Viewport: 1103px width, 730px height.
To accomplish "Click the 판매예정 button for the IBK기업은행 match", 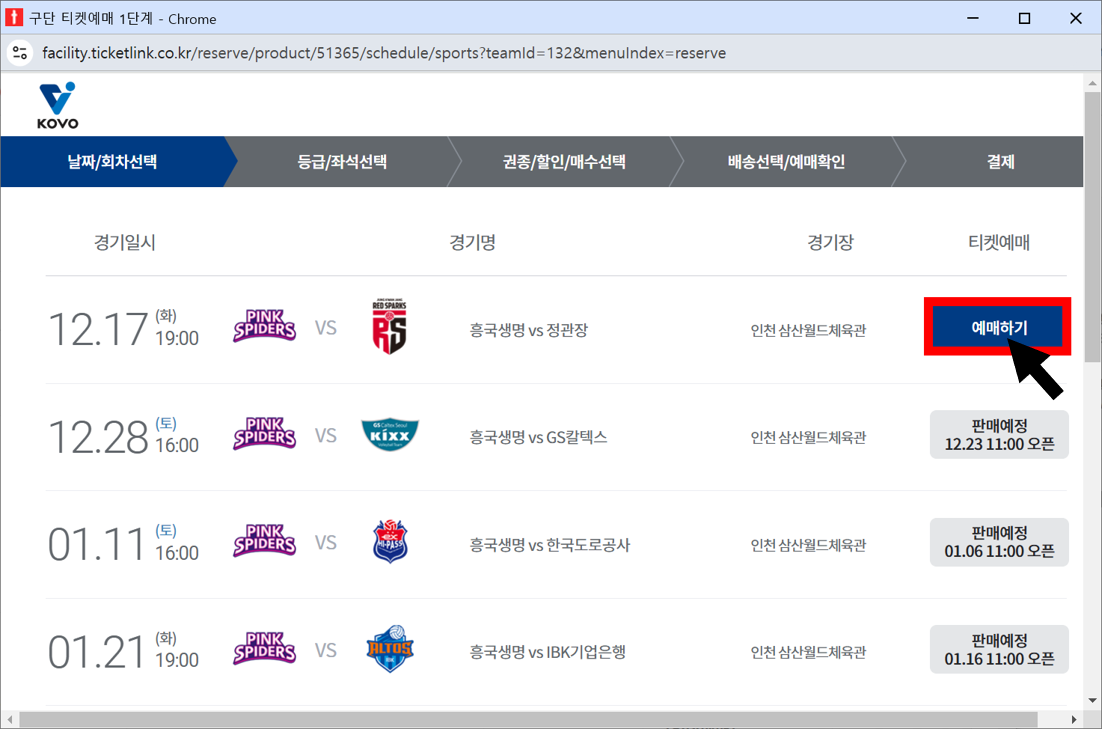I will click(999, 649).
